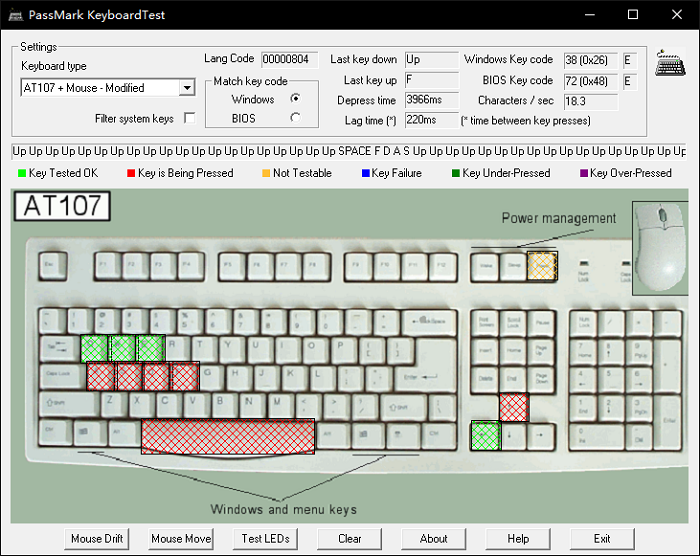
Task: Open Help
Action: click(x=518, y=539)
